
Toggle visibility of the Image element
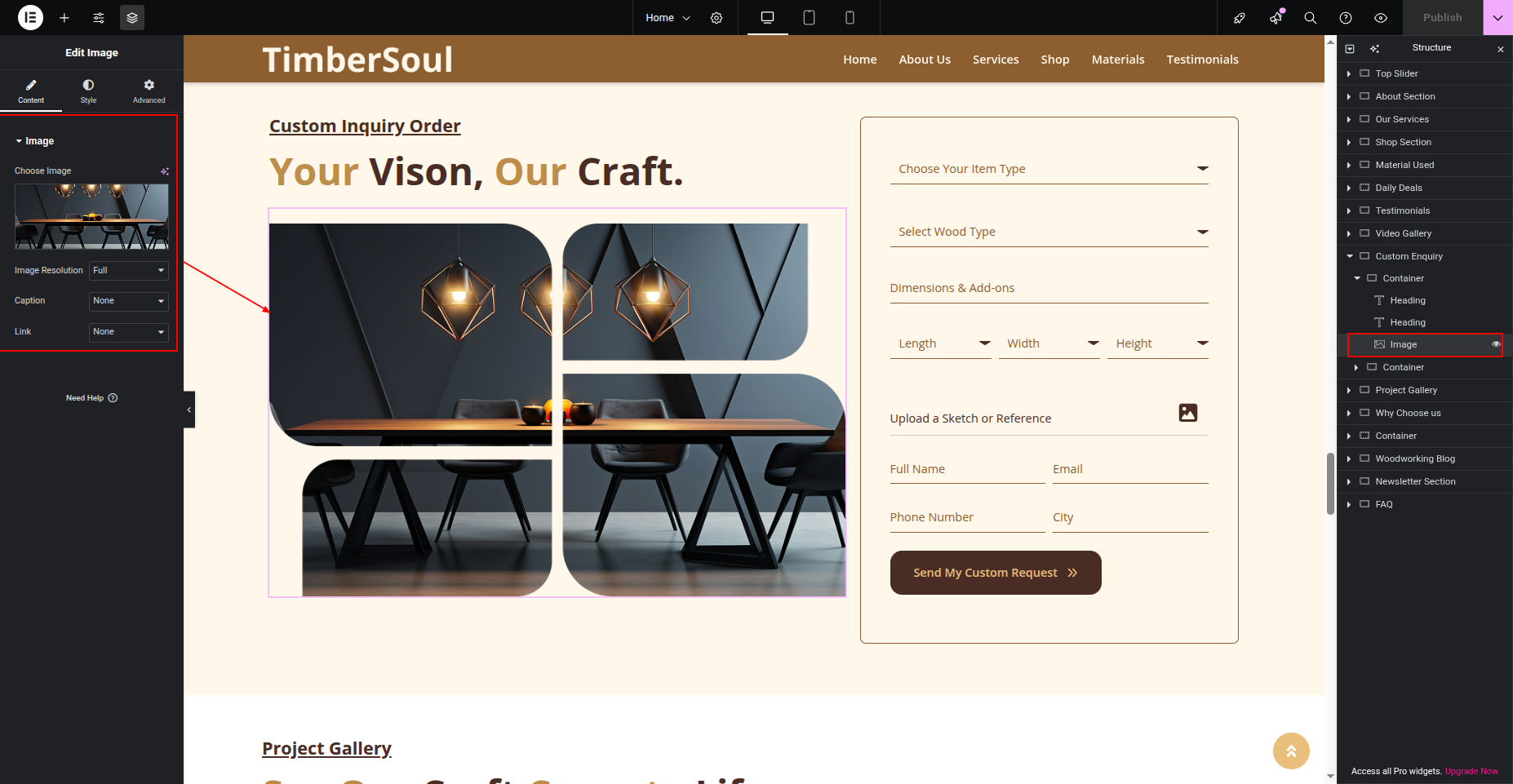[x=1496, y=344]
